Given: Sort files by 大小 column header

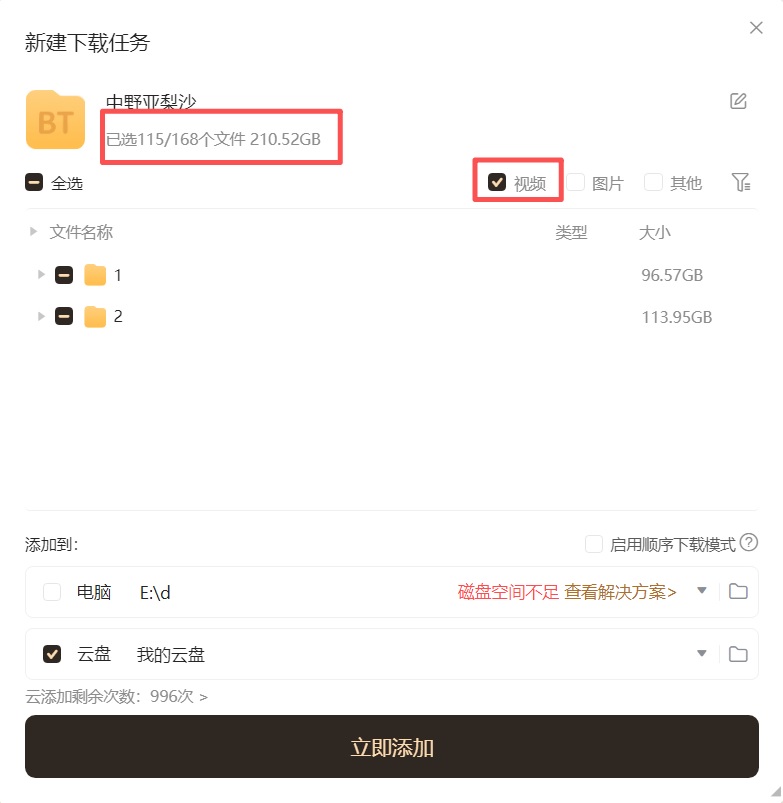Looking at the screenshot, I should (655, 233).
